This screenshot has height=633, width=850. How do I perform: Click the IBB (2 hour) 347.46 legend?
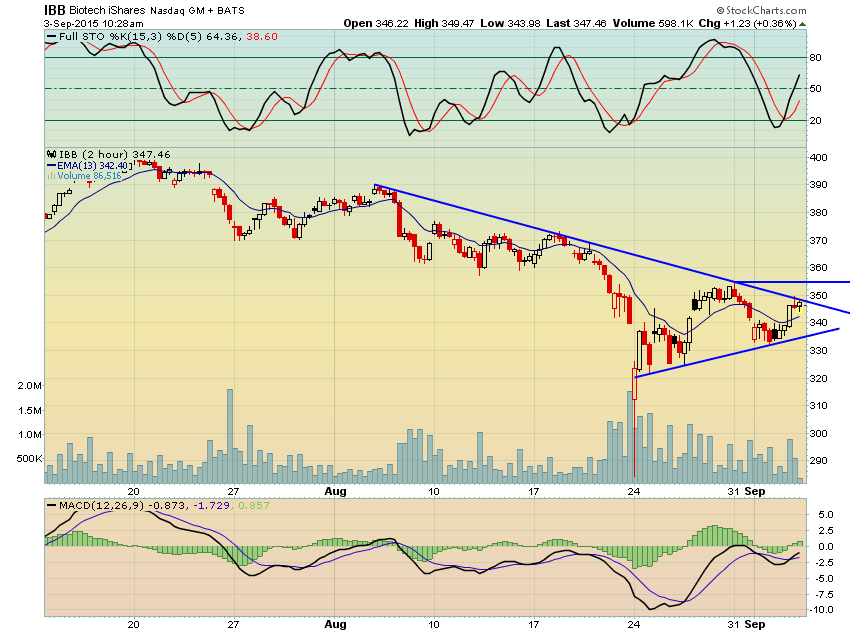114,154
